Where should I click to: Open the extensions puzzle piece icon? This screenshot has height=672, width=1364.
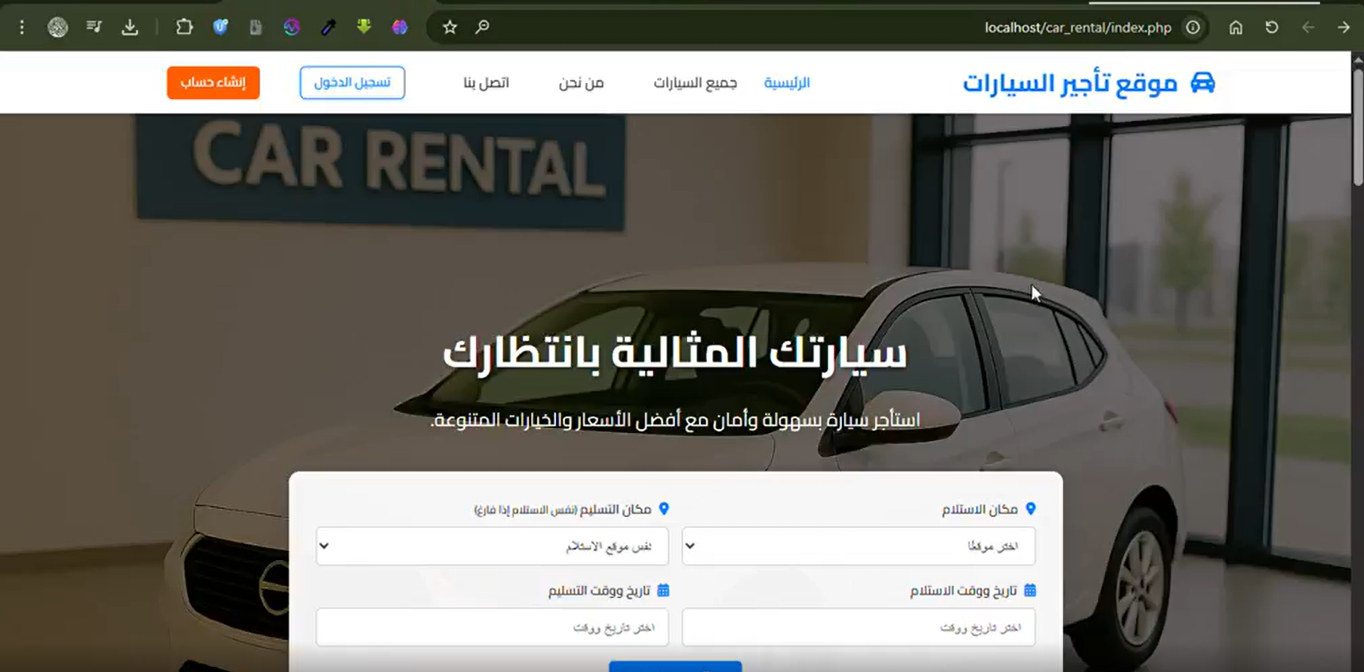click(x=184, y=27)
